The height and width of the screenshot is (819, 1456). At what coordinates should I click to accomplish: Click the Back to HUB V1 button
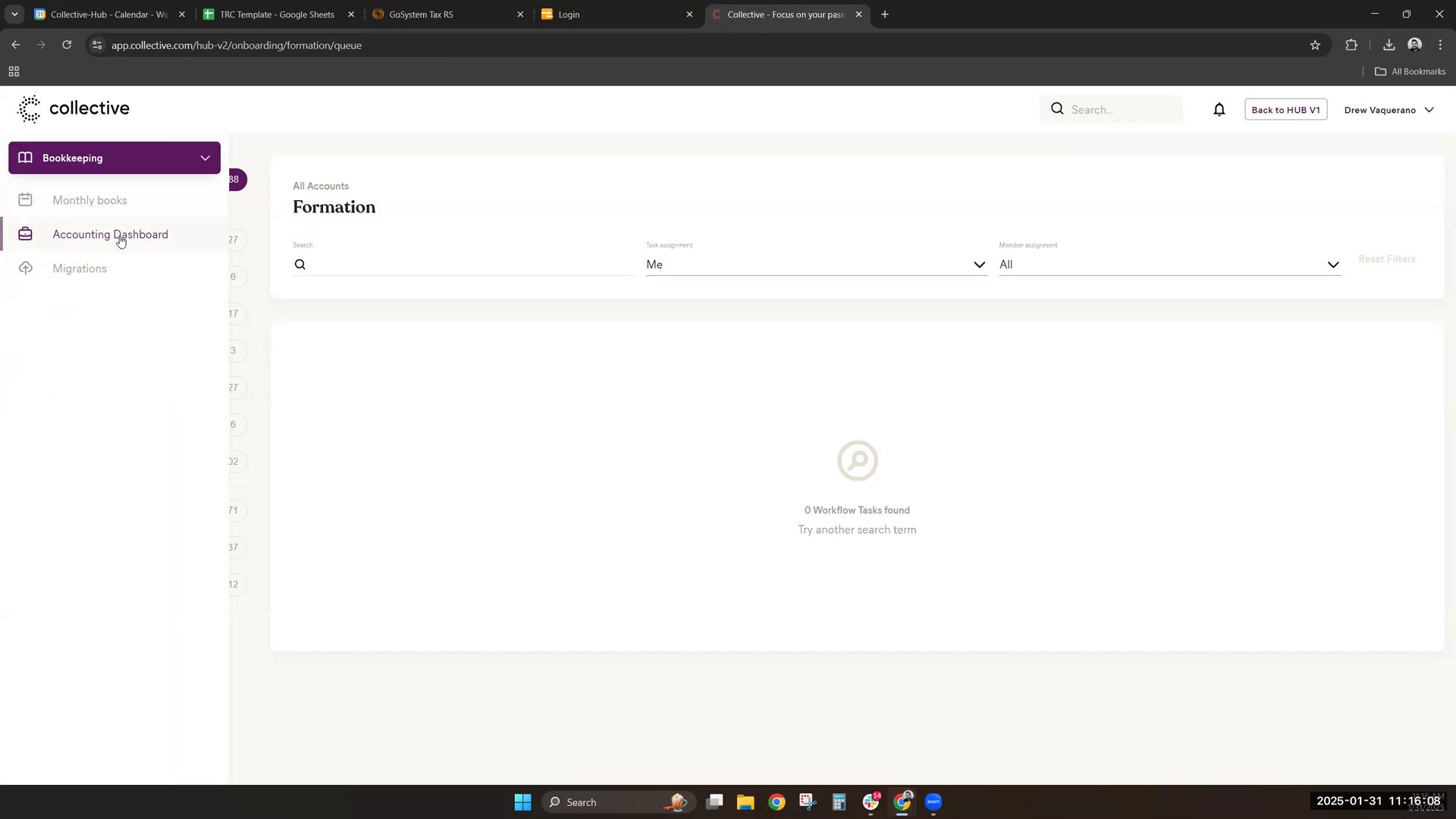point(1285,110)
